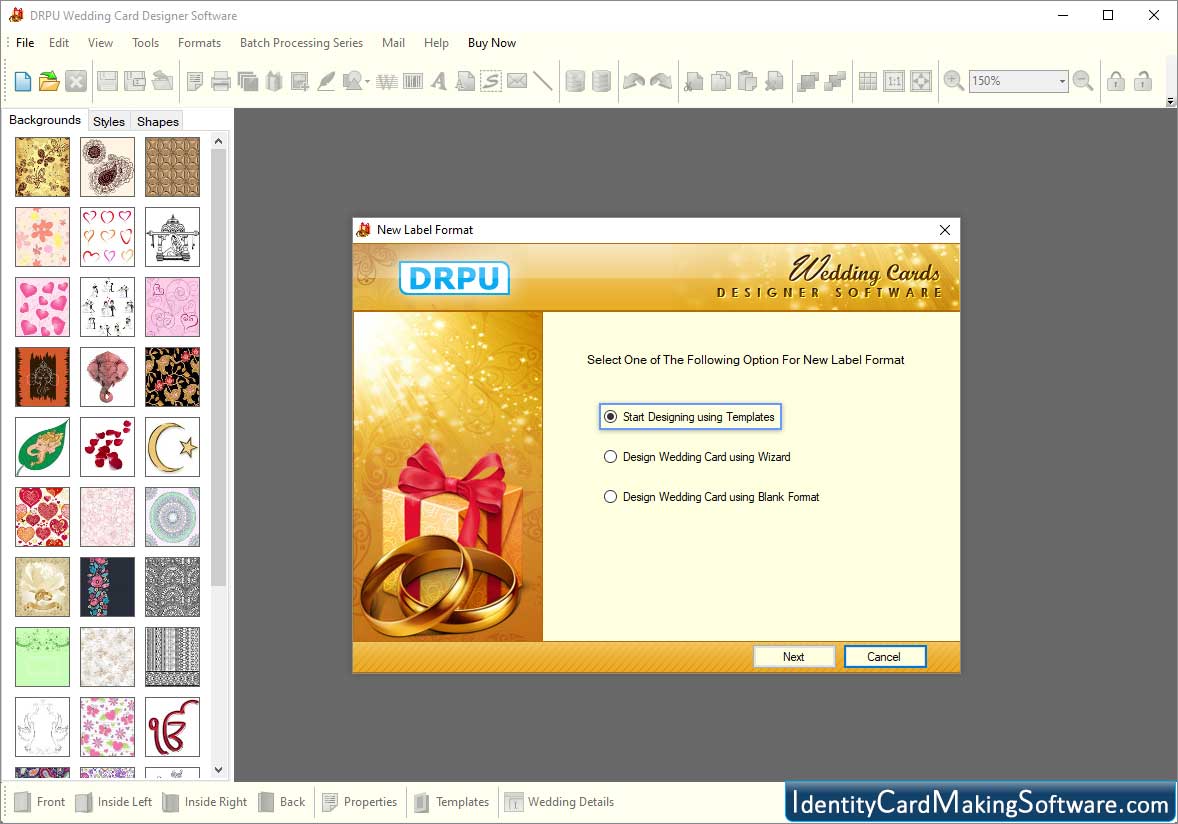This screenshot has width=1178, height=824.
Task: Open the View menu
Action: 100,43
